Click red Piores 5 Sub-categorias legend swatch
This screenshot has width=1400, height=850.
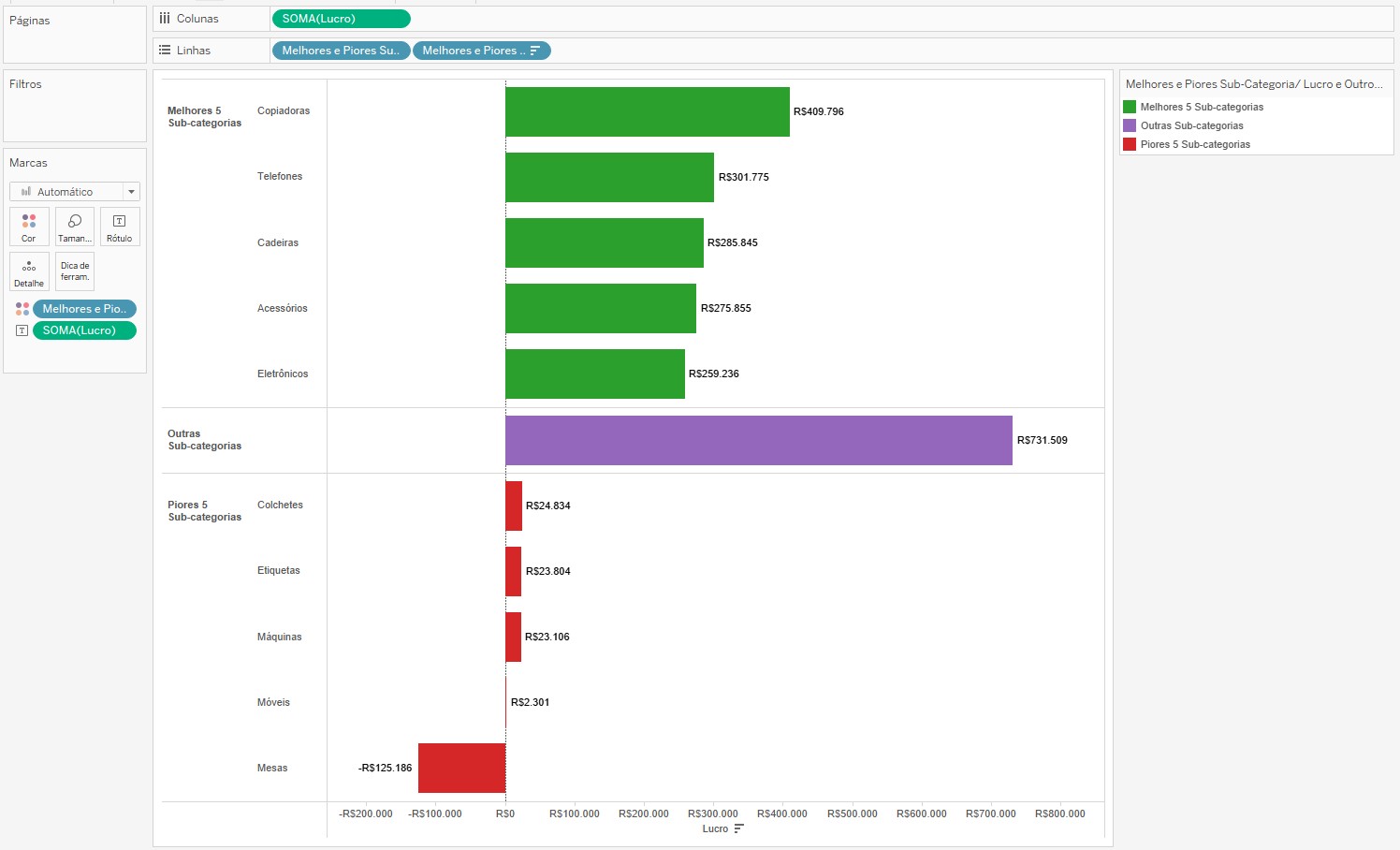[1130, 144]
